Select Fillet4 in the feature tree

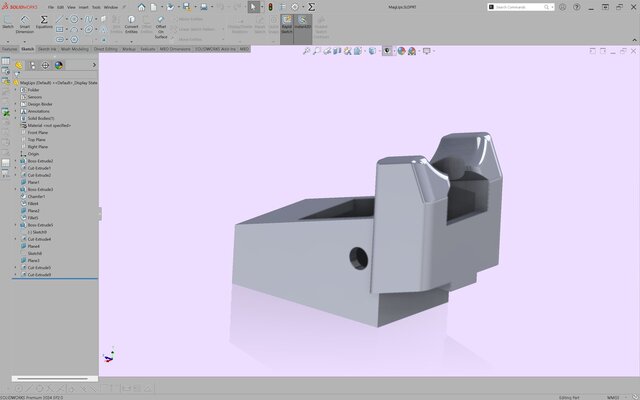pos(35,204)
